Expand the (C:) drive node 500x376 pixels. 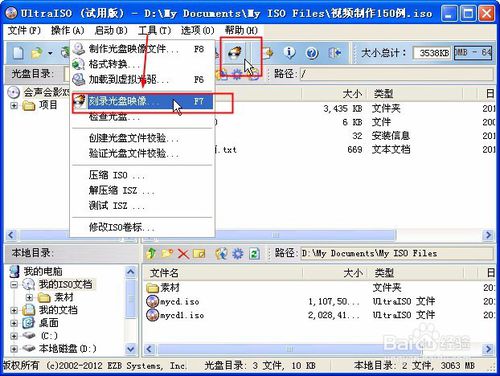coord(14,336)
